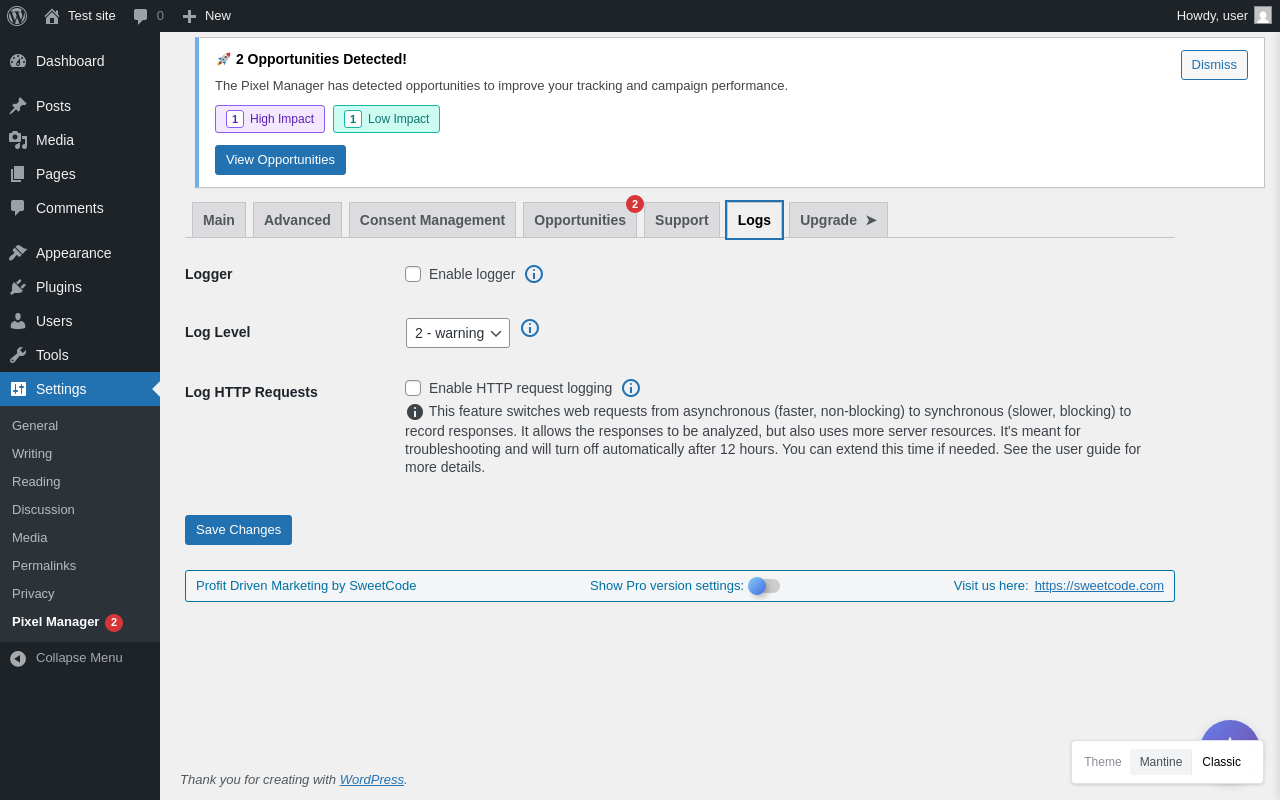Enable the HTTP request logging checkbox
This screenshot has height=800, width=1280.
413,388
